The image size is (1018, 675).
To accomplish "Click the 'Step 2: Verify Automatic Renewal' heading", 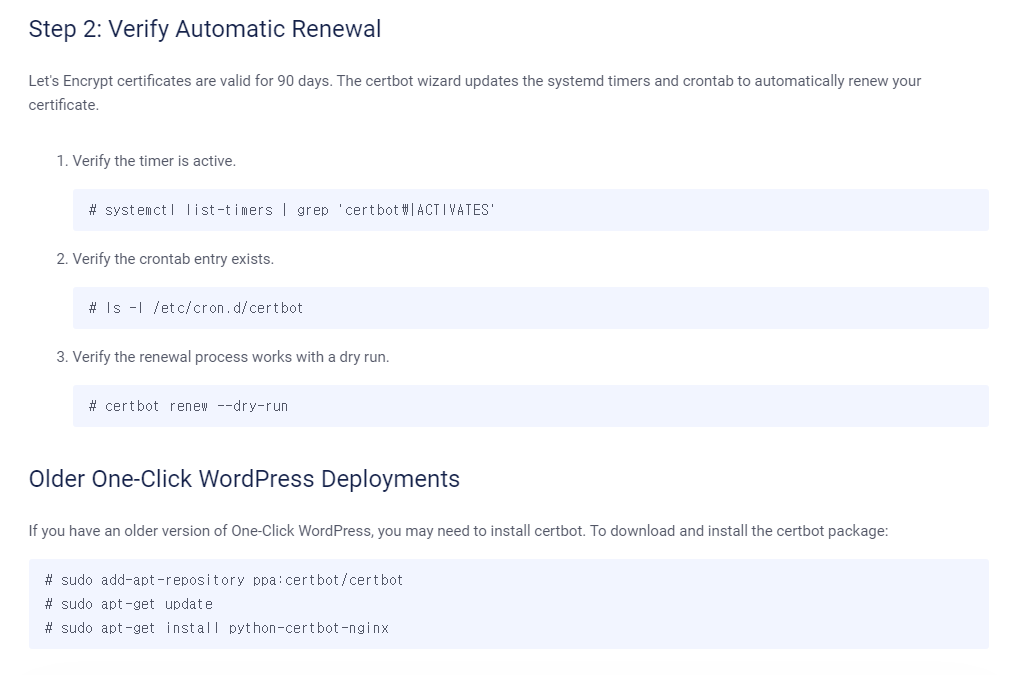I will click(205, 29).
